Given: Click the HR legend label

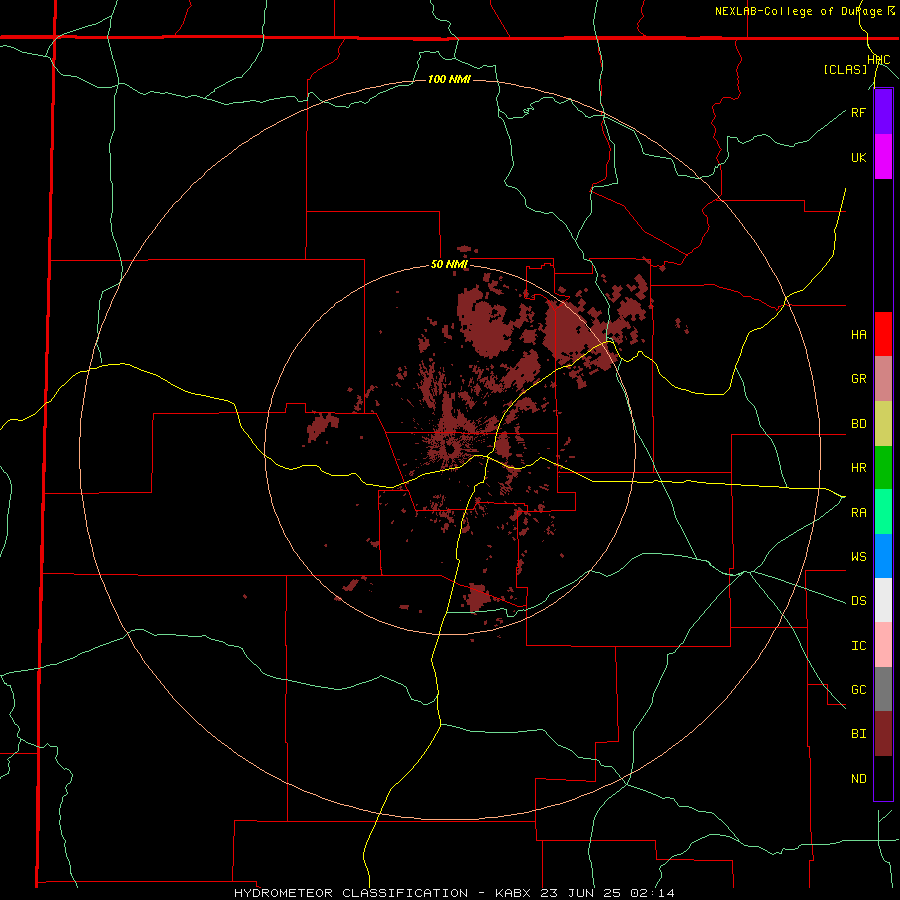Looking at the screenshot, I should click(858, 468).
